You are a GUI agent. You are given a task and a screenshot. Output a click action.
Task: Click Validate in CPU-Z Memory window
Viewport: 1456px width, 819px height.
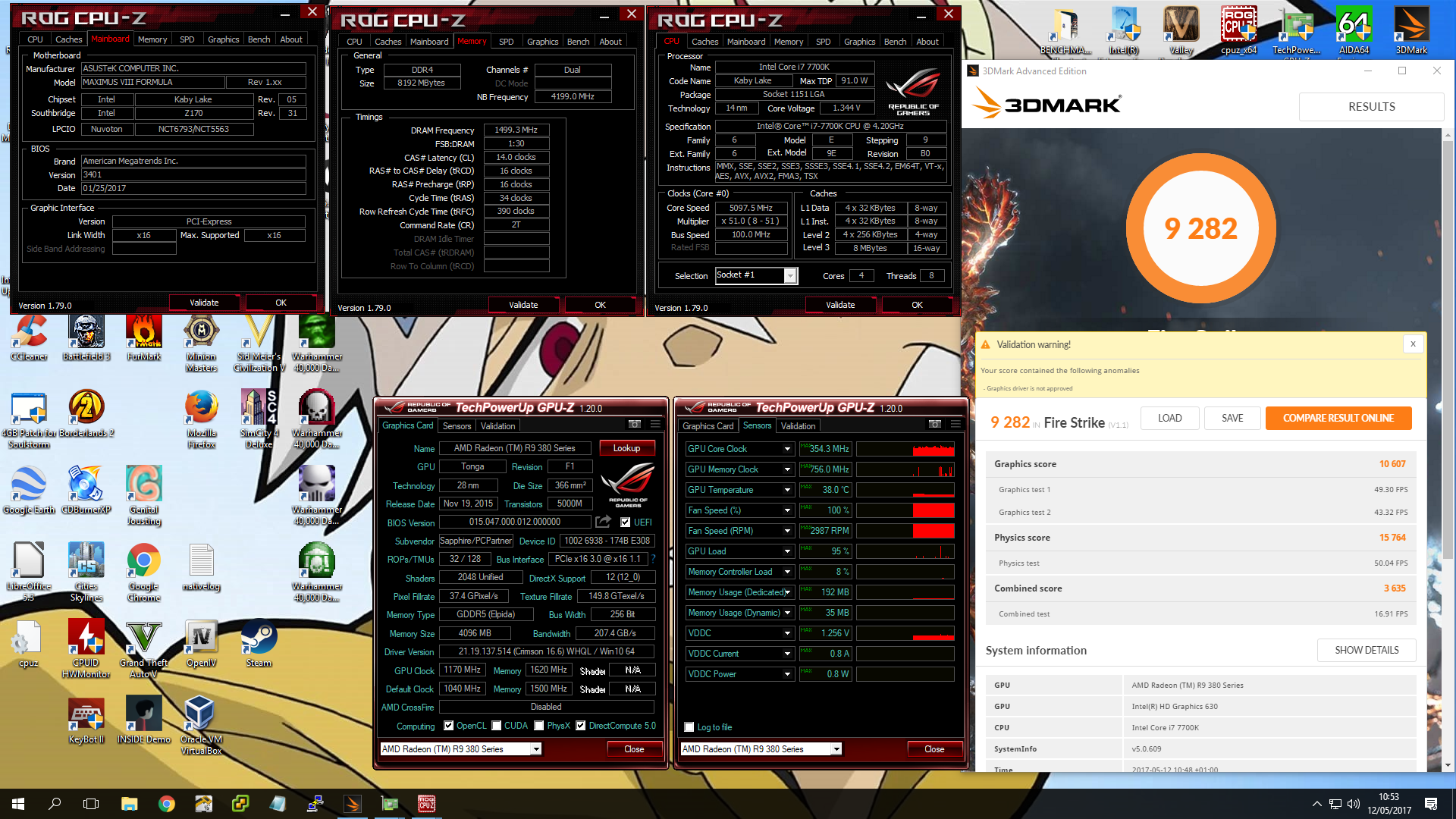(523, 305)
